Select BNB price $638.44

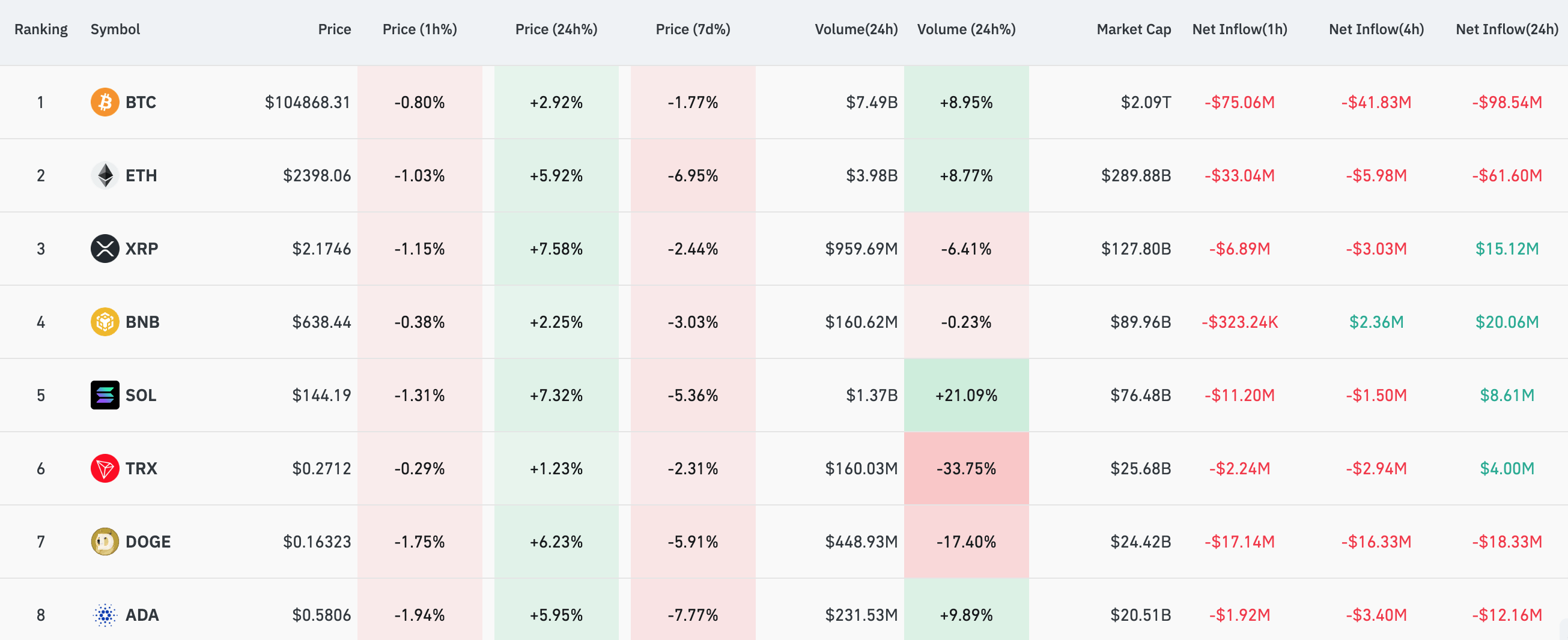(x=321, y=322)
